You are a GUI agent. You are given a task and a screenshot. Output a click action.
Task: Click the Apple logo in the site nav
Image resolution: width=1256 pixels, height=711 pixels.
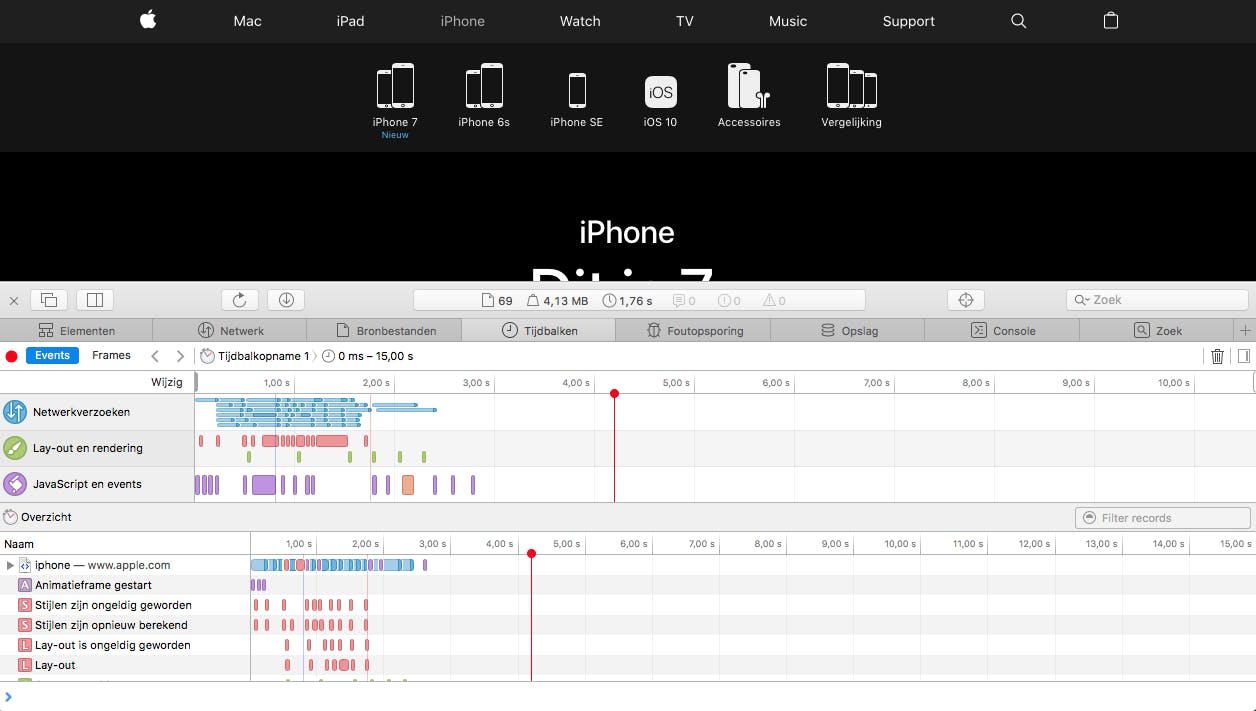coord(148,20)
